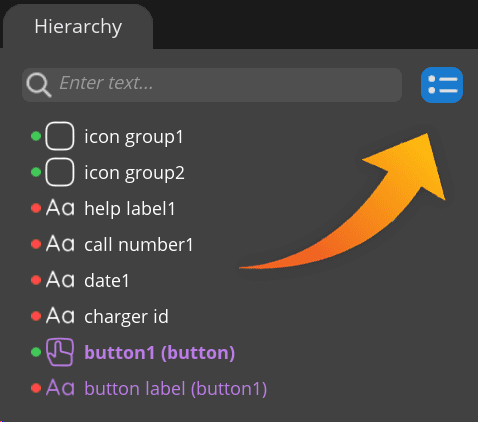The image size is (478, 422).
Task: Click the Aa text icon of help label1
Action: pos(60,208)
